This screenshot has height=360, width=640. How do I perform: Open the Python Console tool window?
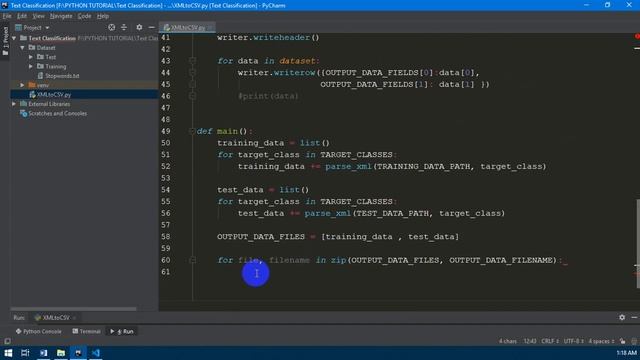[38, 331]
